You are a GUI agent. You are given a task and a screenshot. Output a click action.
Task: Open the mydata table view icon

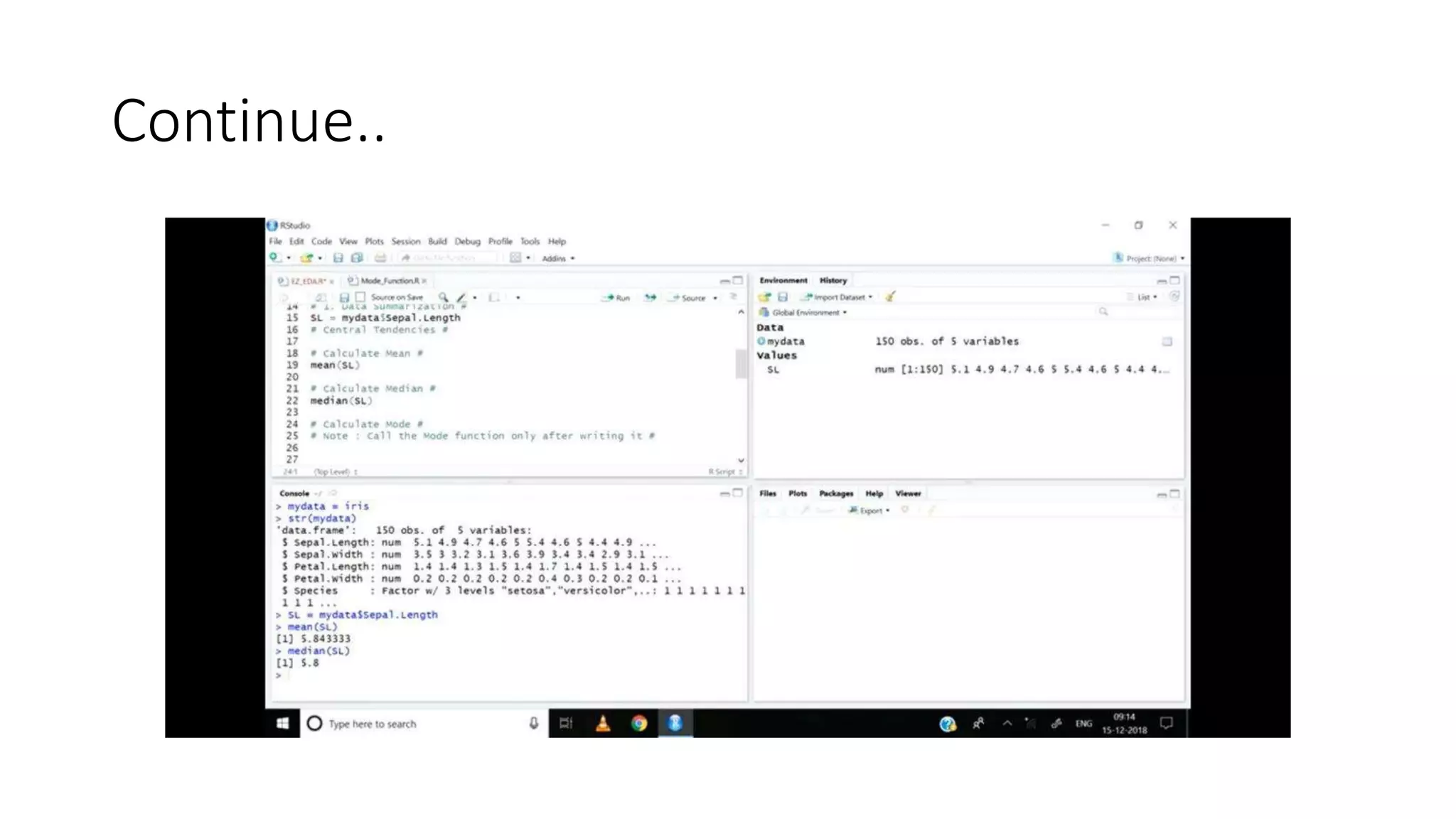coord(1167,341)
